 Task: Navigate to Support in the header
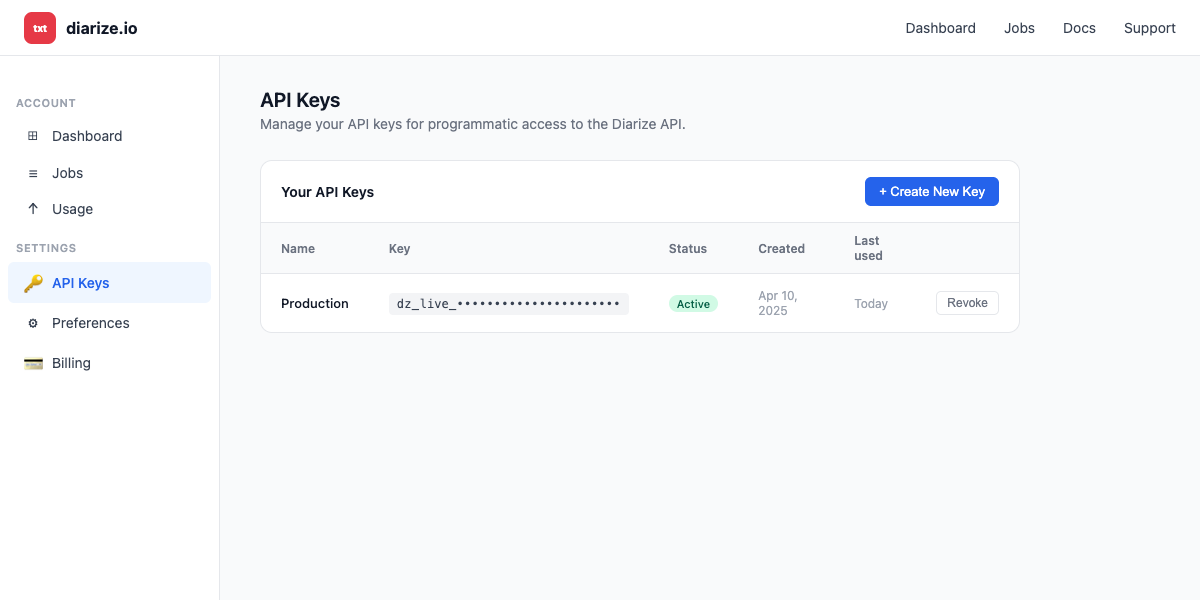pyautogui.click(x=1149, y=28)
